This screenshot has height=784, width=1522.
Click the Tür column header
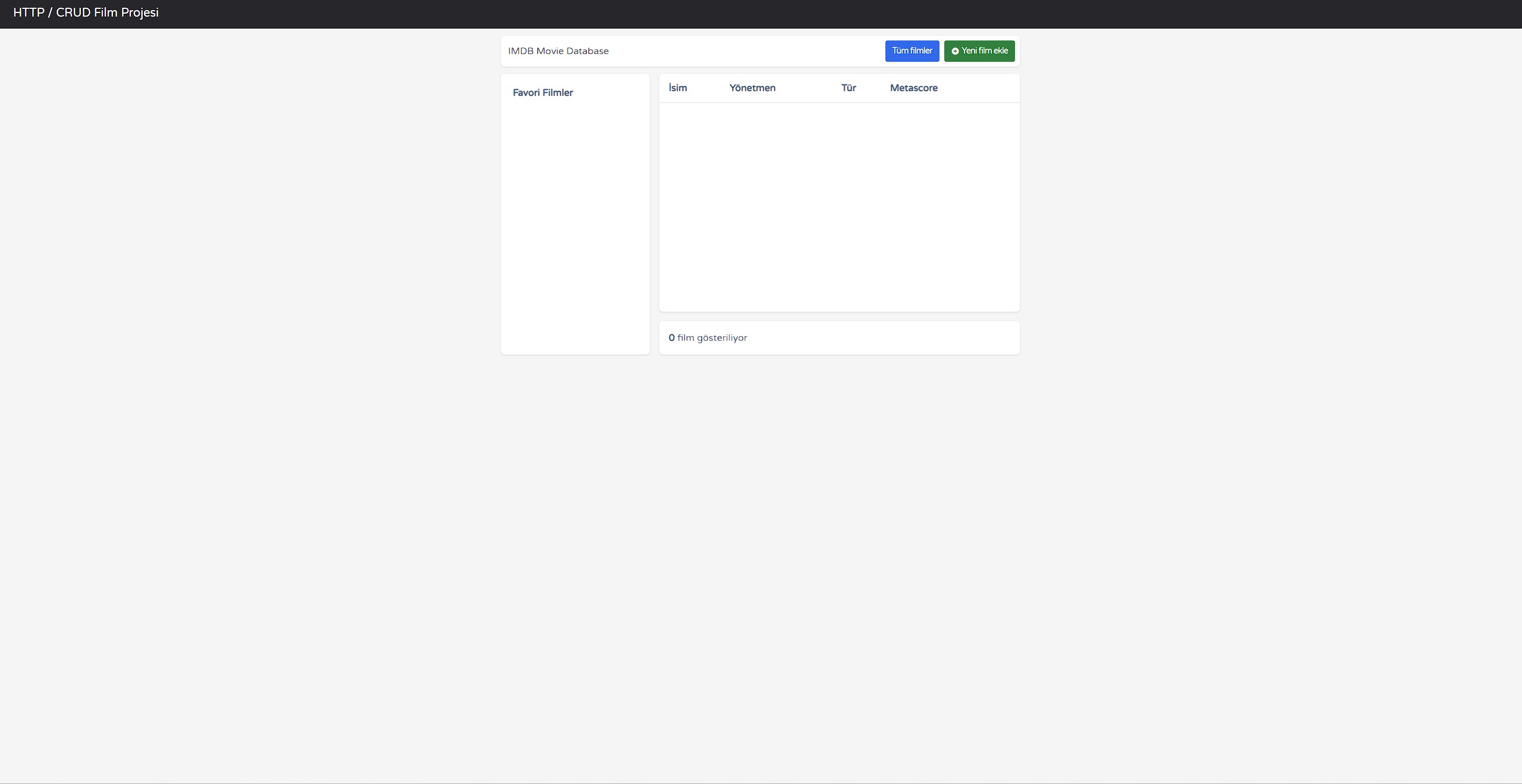click(x=848, y=88)
